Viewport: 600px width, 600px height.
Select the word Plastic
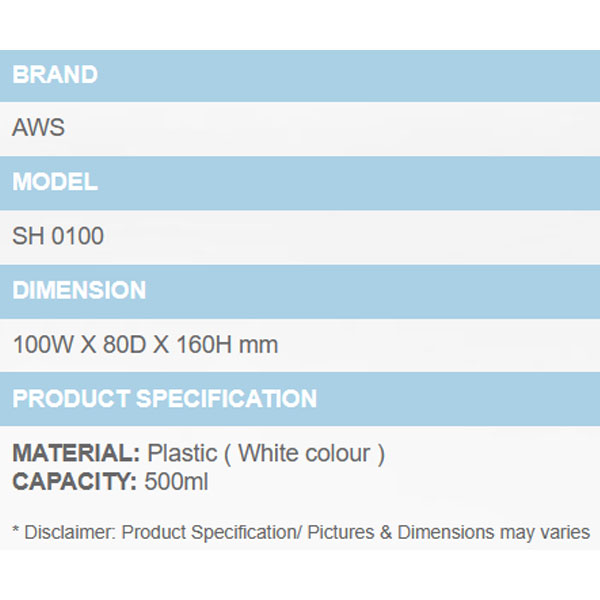pyautogui.click(x=181, y=453)
